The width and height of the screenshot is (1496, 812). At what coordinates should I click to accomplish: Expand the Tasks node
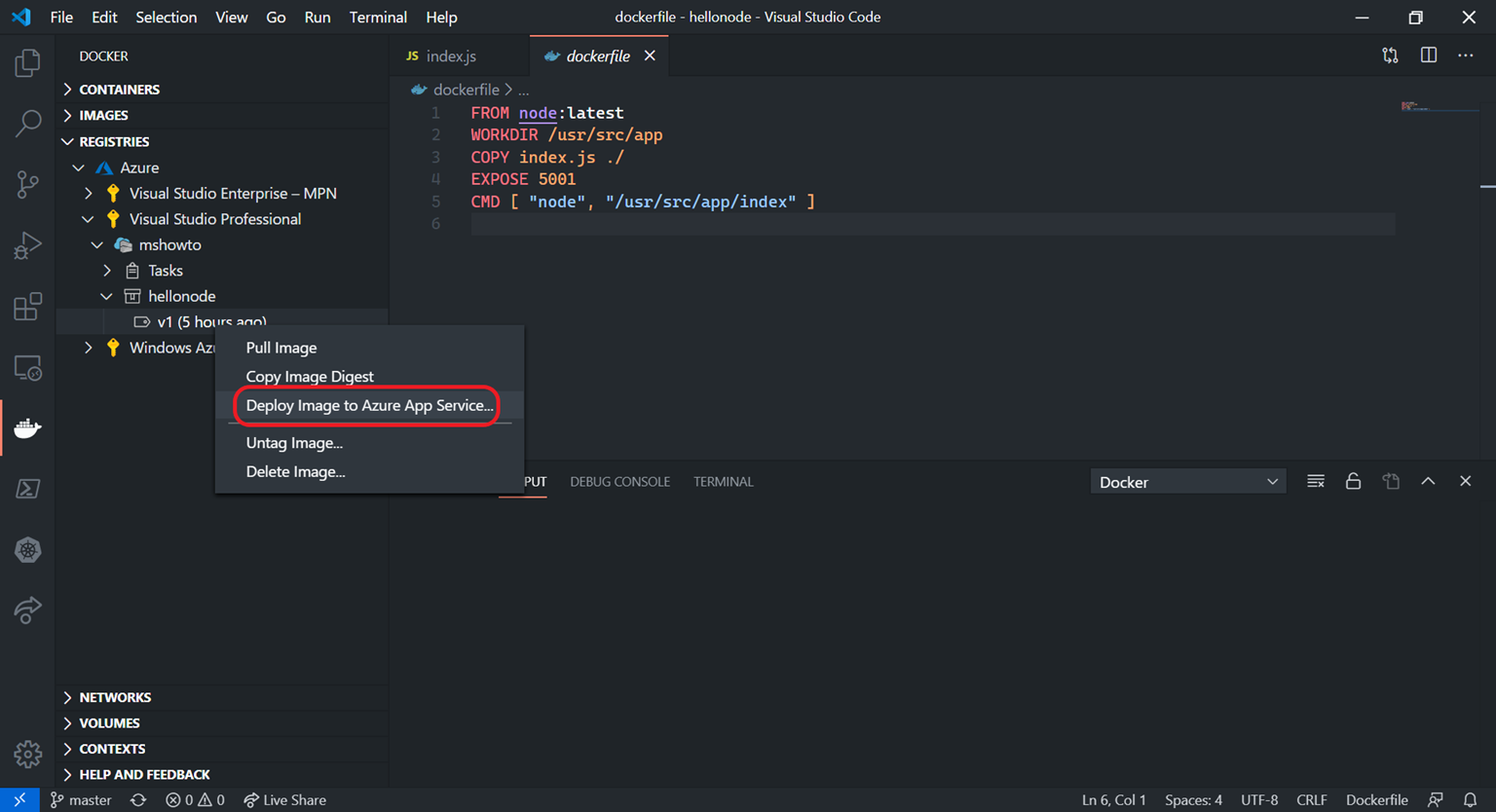pos(107,271)
